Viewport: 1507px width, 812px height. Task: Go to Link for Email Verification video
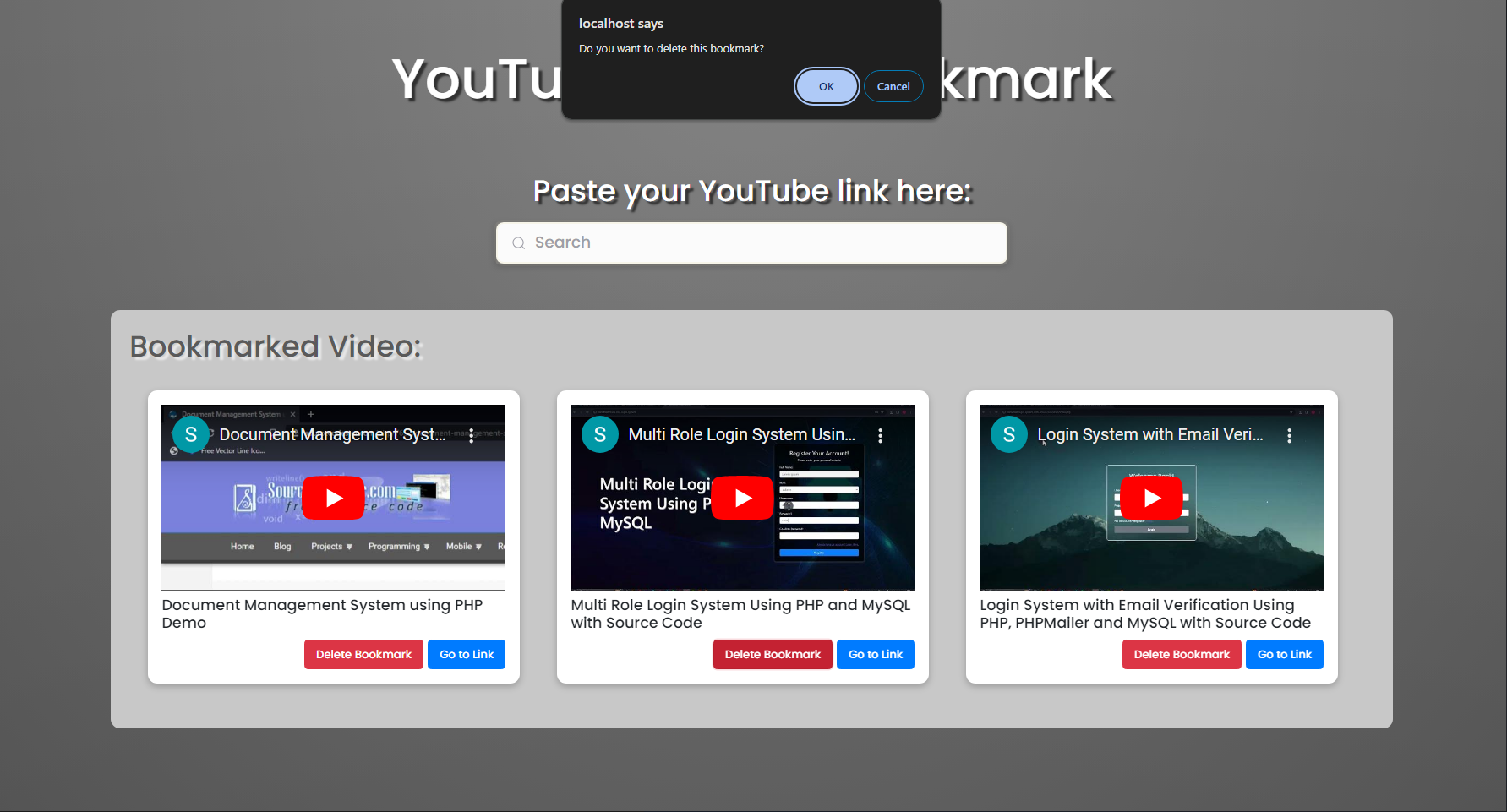click(1285, 654)
